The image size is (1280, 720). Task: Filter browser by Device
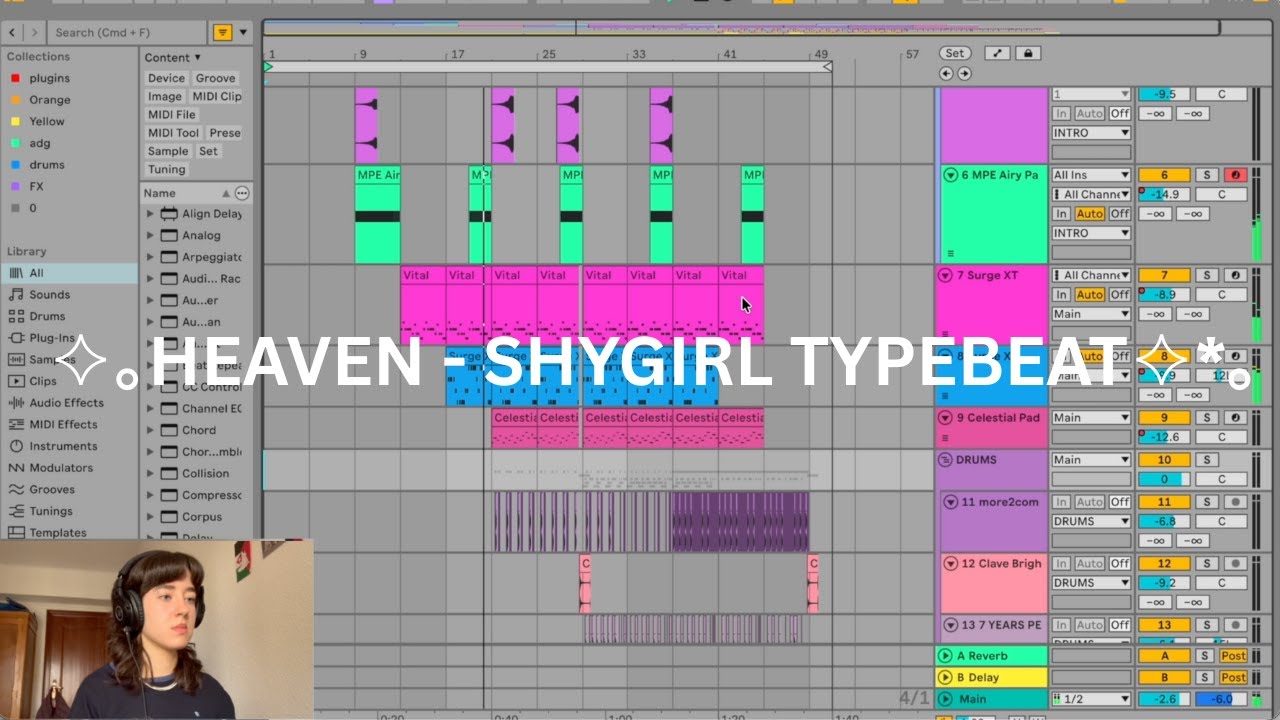166,78
